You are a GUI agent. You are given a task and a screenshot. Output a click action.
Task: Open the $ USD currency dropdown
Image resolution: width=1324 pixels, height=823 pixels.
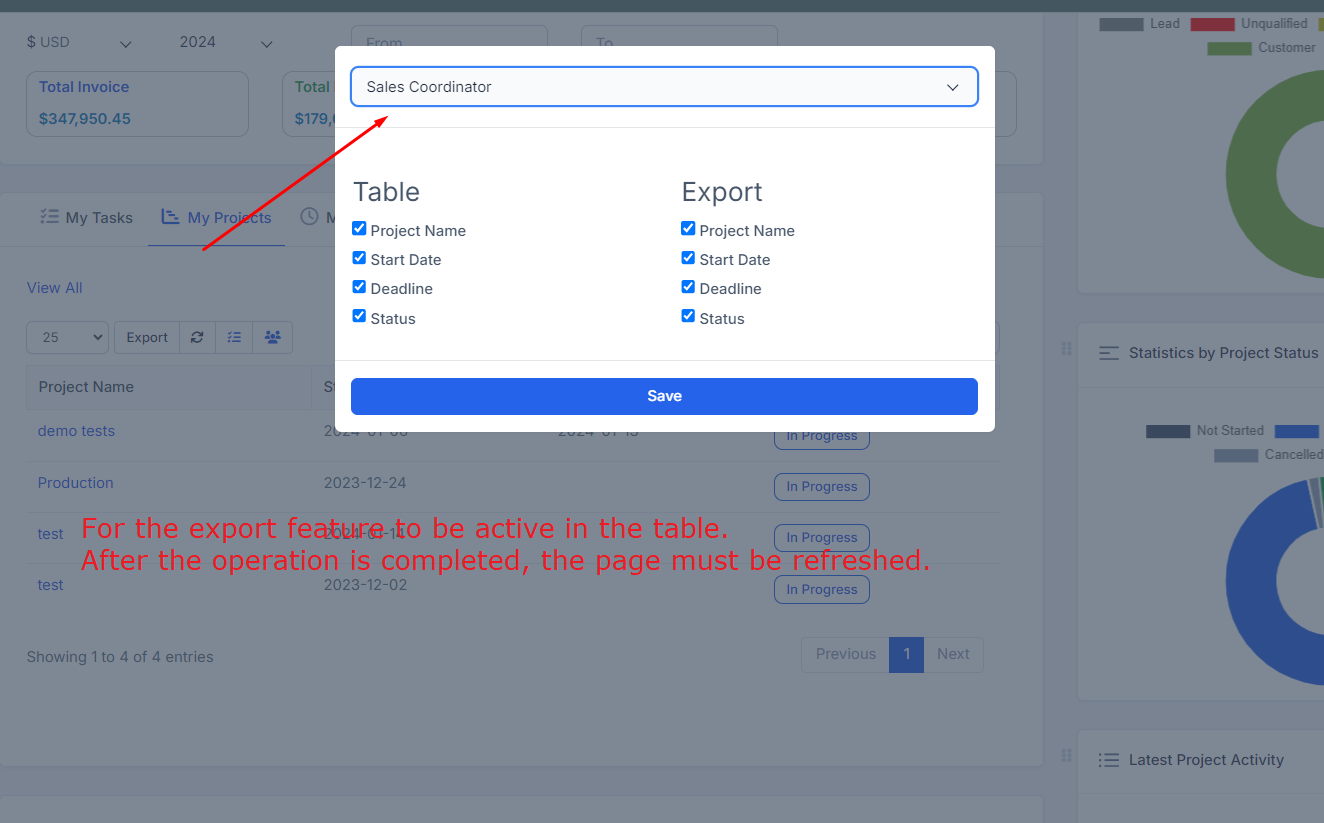[x=79, y=43]
